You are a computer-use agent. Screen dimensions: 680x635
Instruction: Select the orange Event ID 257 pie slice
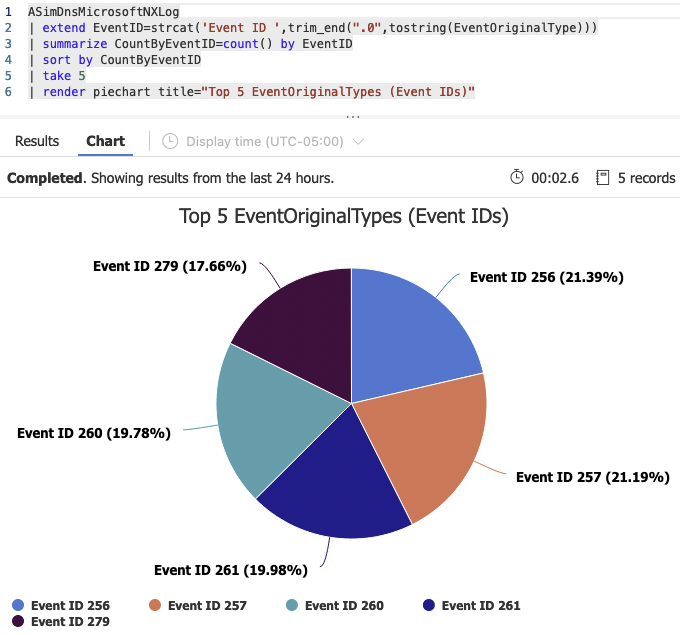click(x=425, y=445)
